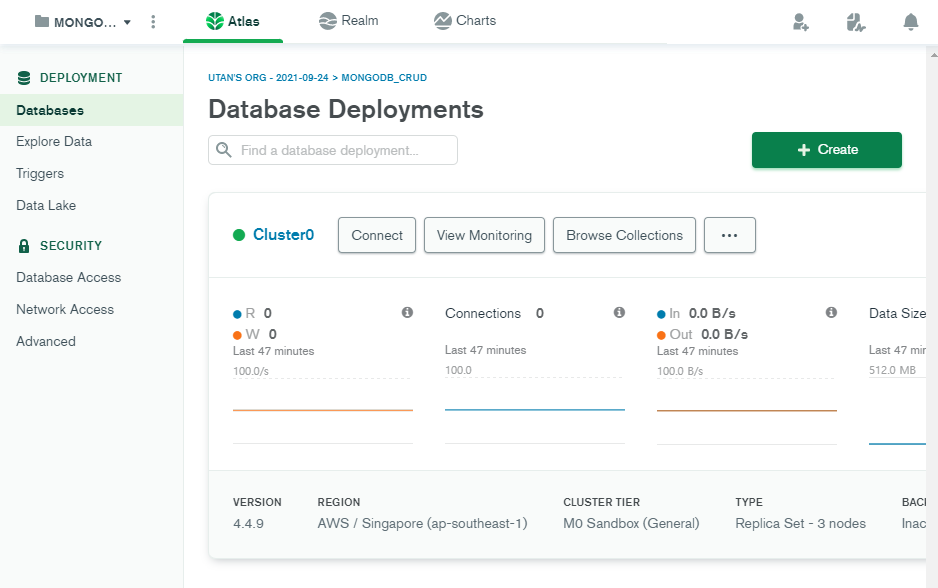938x588 pixels.
Task: Open Database Access settings
Action: pos(69,278)
